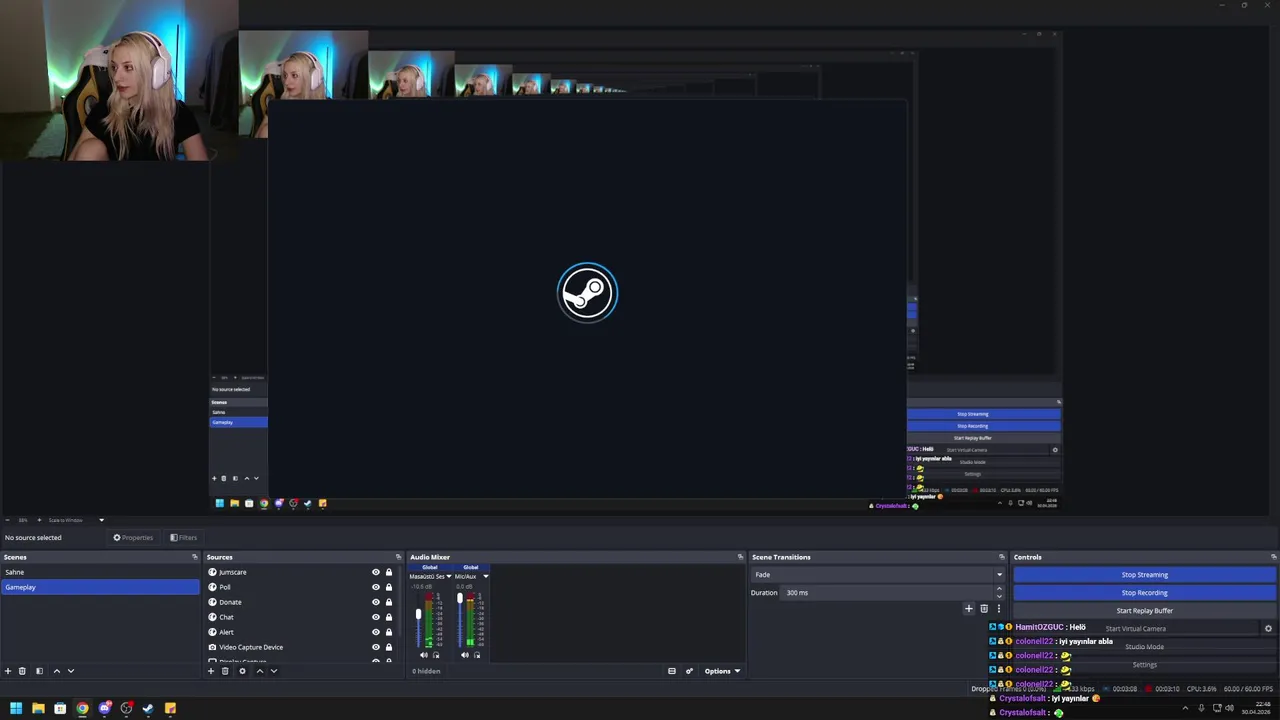
Task: Pop out the Scene Transitions dock
Action: click(1001, 557)
